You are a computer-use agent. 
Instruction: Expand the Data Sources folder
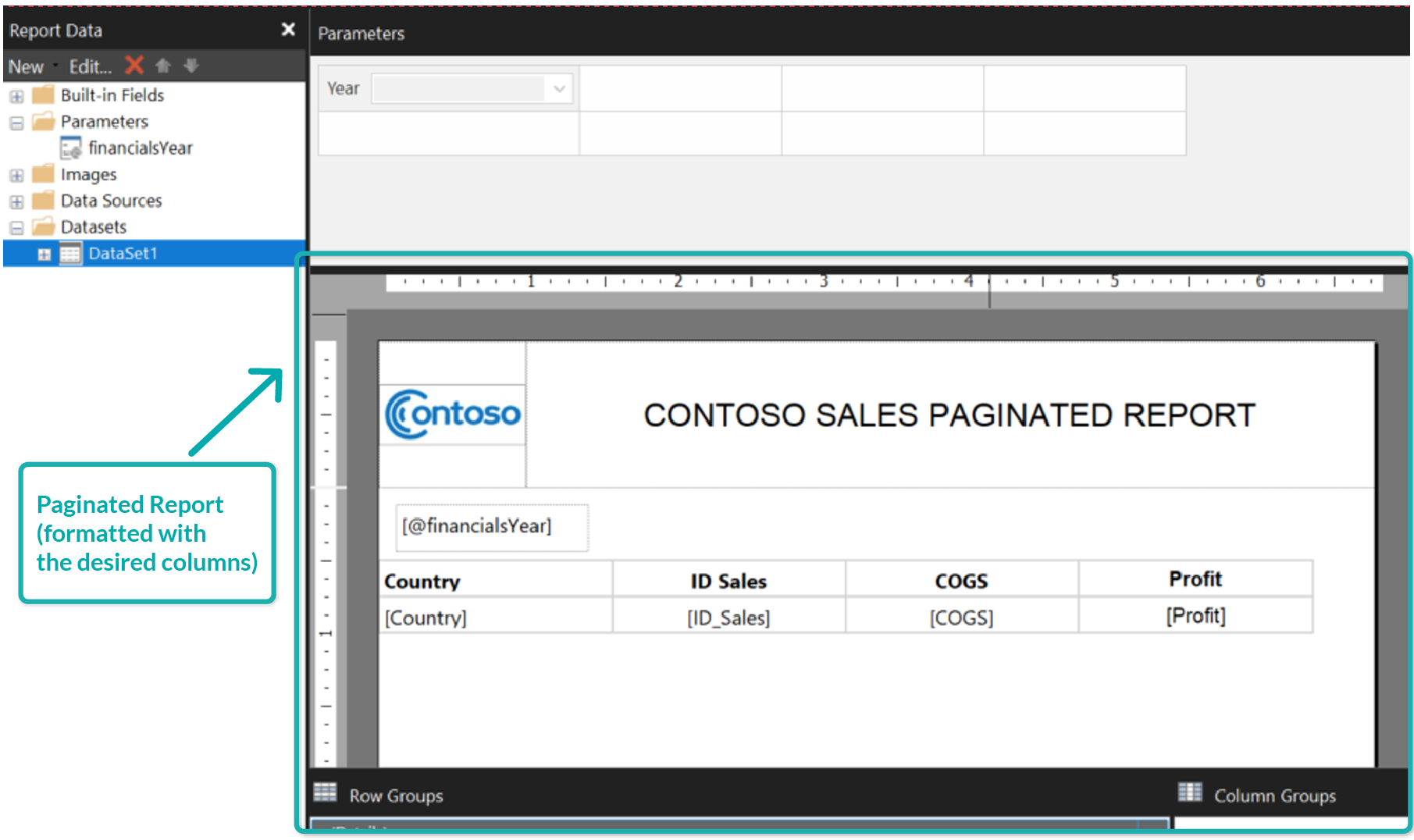coord(16,201)
